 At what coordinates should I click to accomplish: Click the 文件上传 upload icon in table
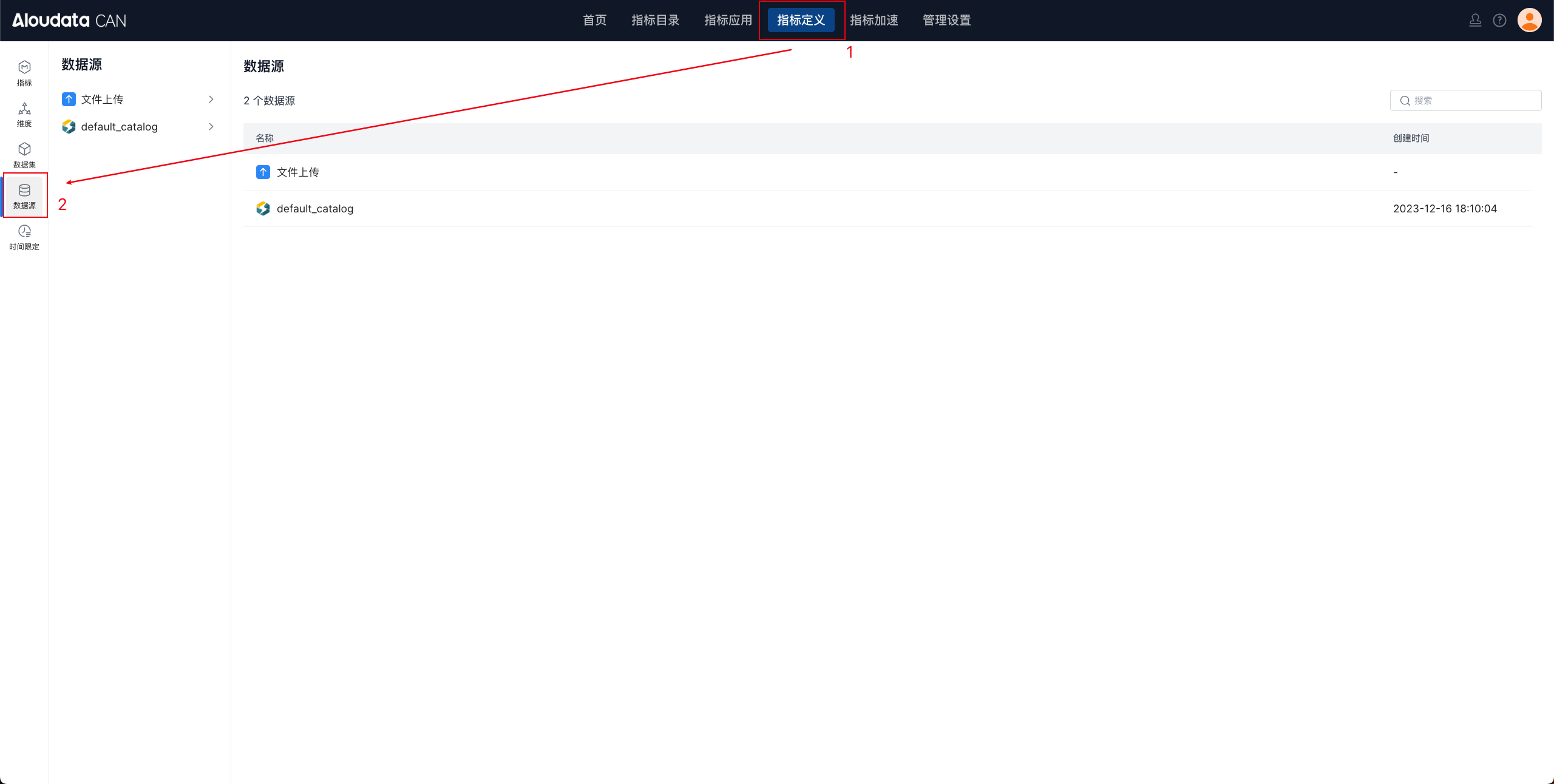pos(263,172)
